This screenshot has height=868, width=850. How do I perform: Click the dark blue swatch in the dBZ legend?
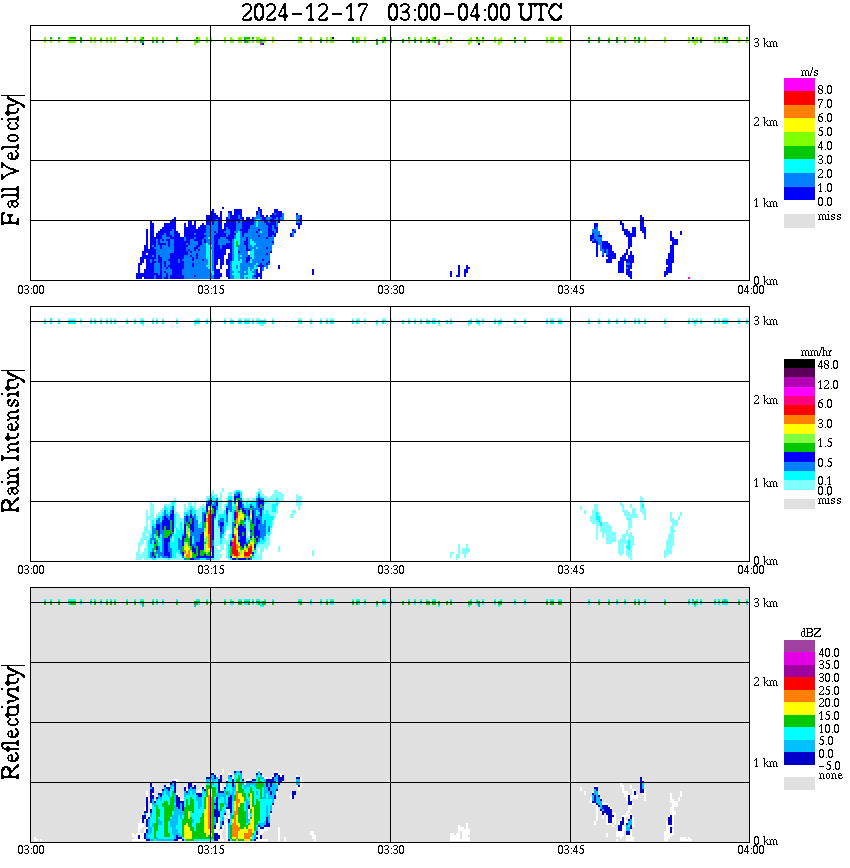pyautogui.click(x=799, y=759)
